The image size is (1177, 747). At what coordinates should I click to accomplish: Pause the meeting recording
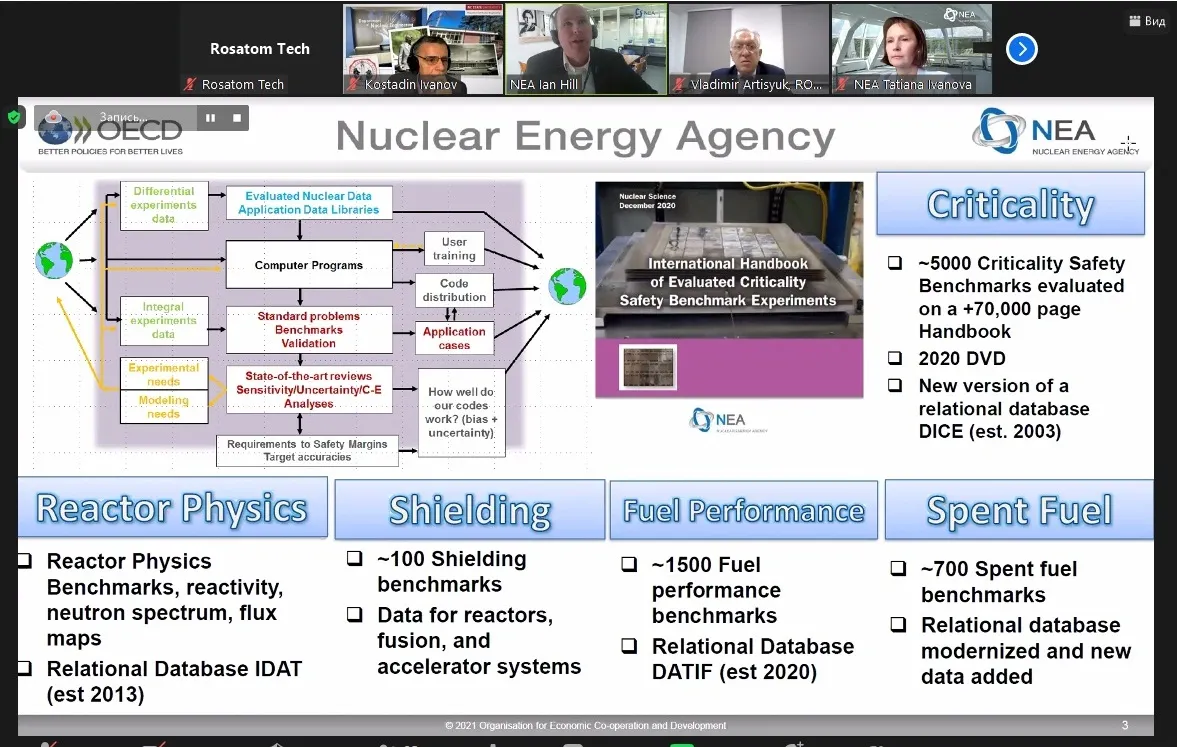pyautogui.click(x=210, y=118)
